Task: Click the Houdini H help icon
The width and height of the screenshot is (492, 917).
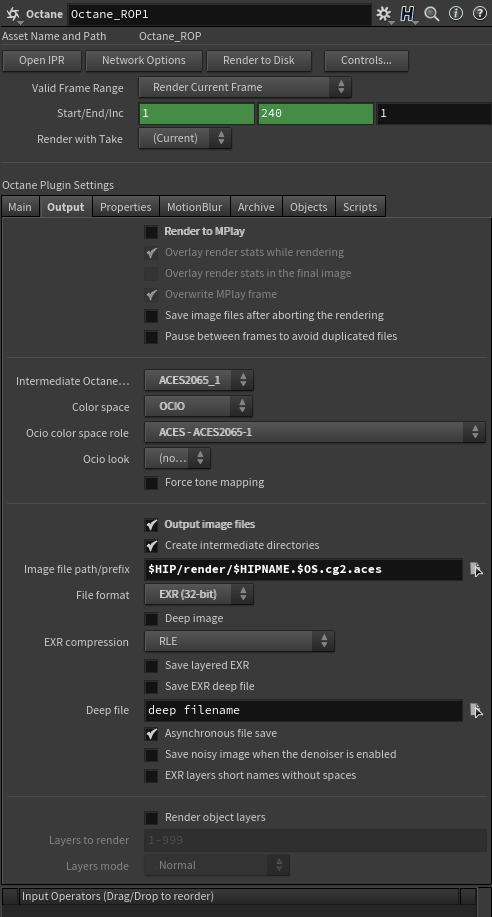Action: click(408, 14)
